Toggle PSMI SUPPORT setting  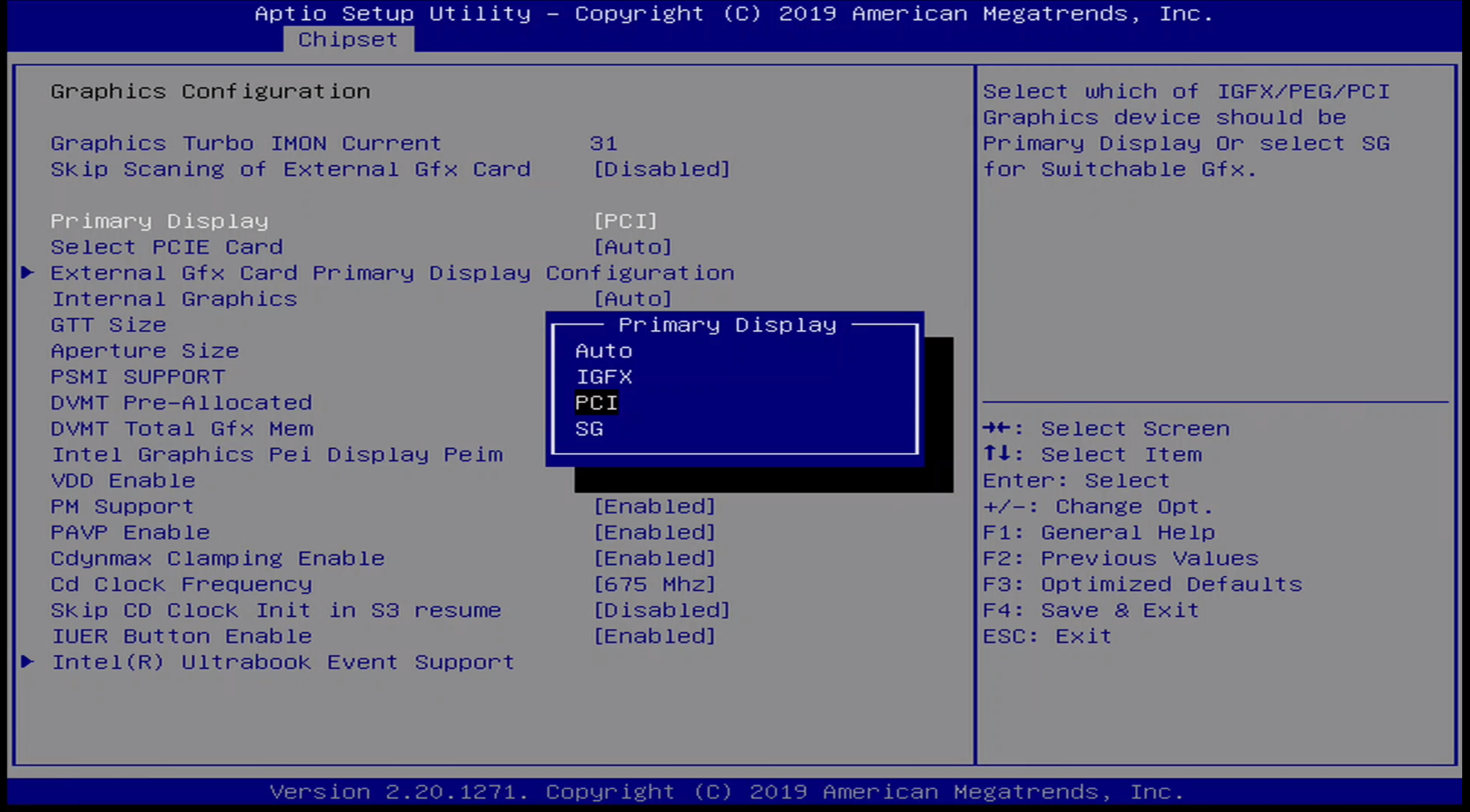click(x=138, y=376)
